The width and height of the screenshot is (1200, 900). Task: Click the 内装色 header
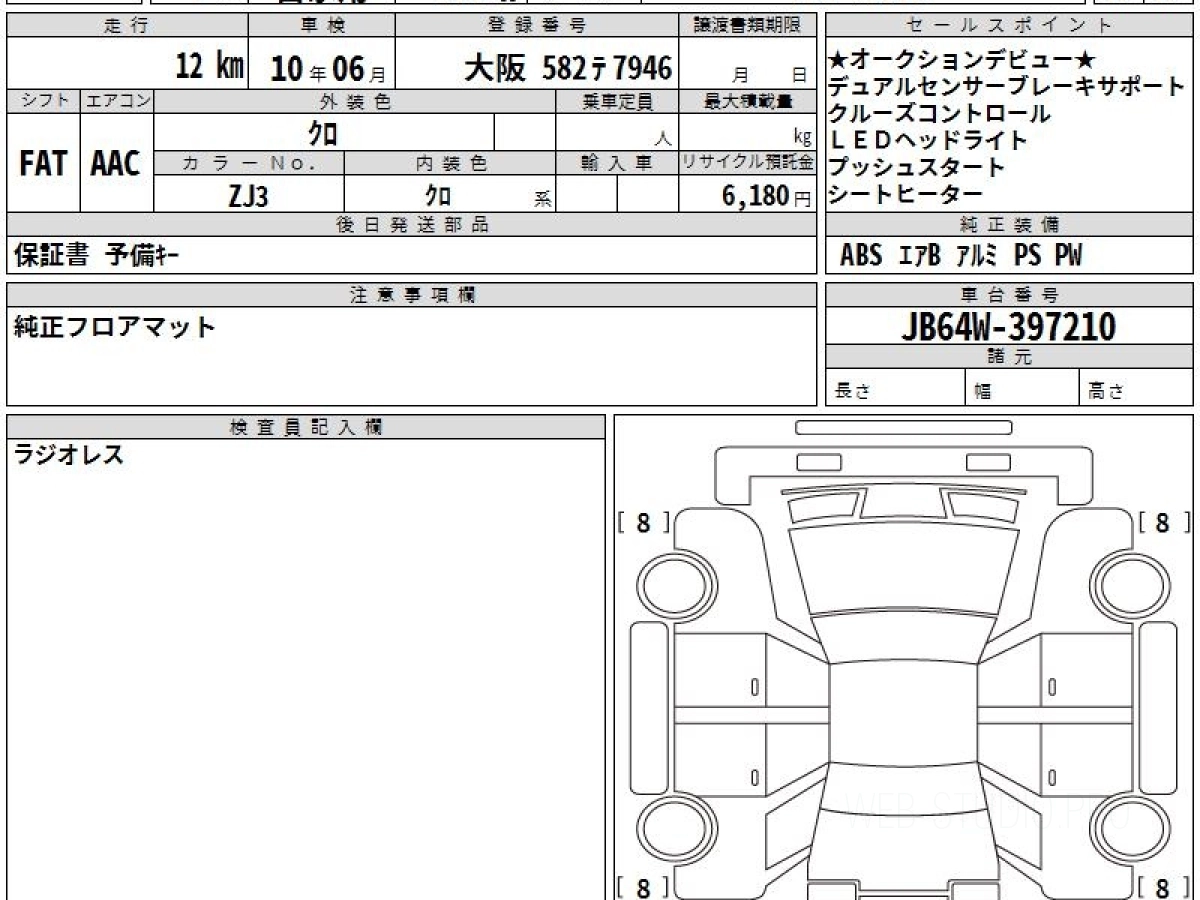(x=450, y=164)
